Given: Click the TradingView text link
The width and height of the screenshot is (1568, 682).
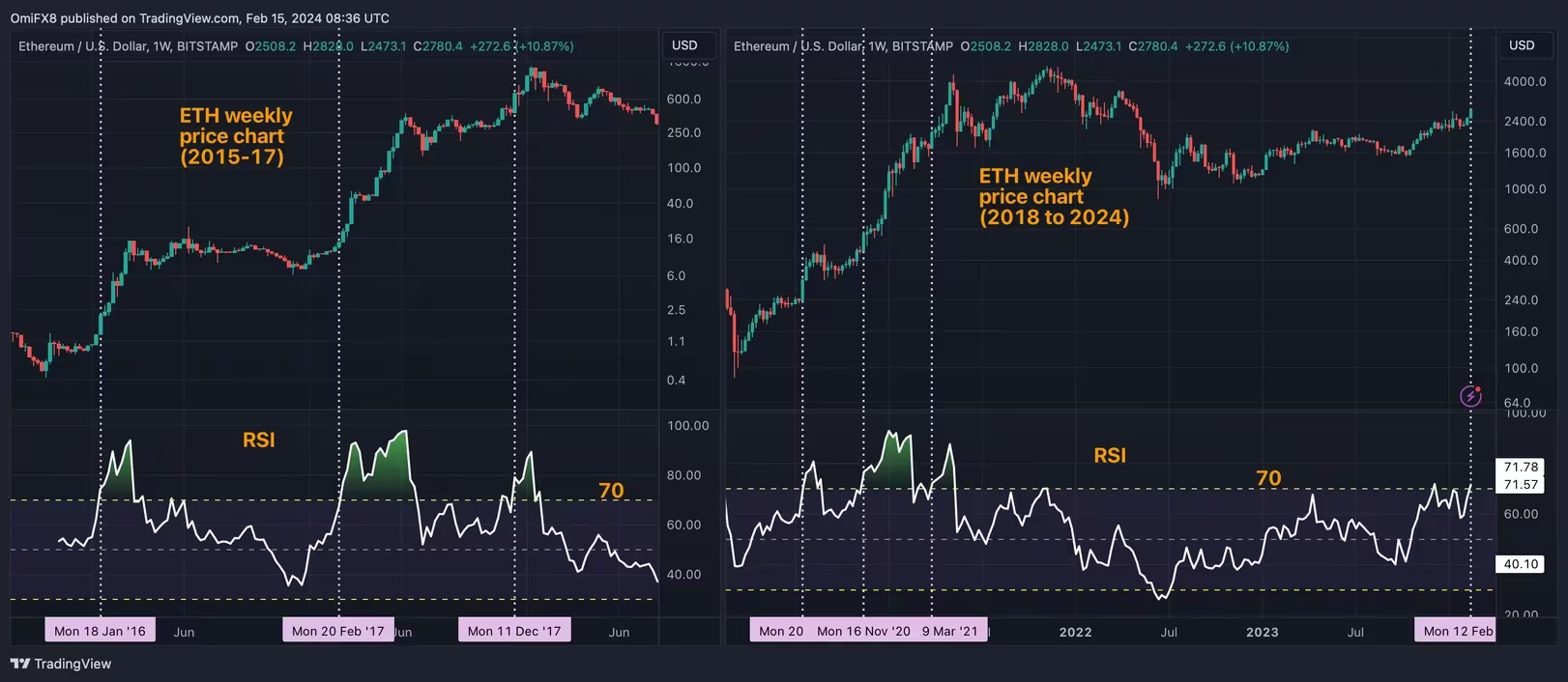Looking at the screenshot, I should point(73,664).
